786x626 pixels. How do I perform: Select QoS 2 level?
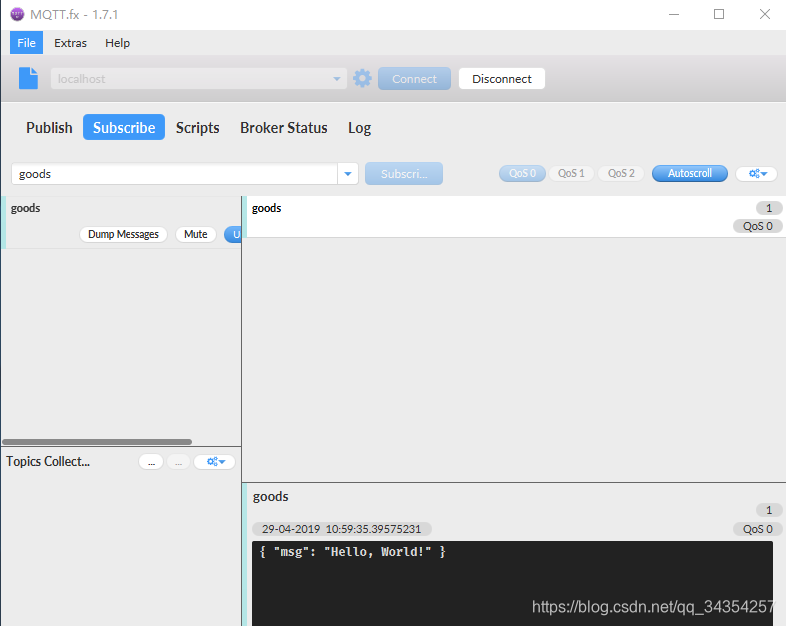621,173
